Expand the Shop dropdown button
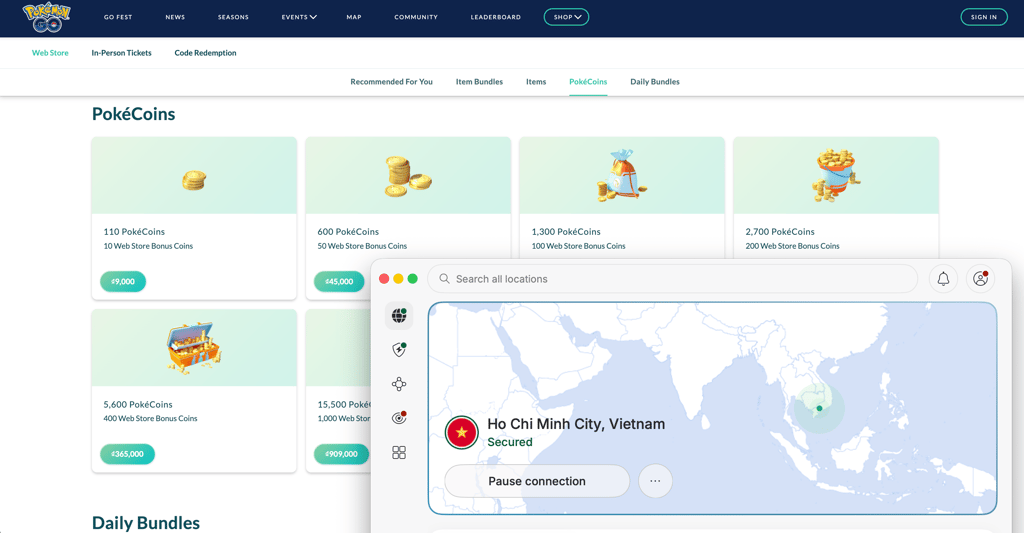Image resolution: width=1024 pixels, height=533 pixels. (x=566, y=17)
